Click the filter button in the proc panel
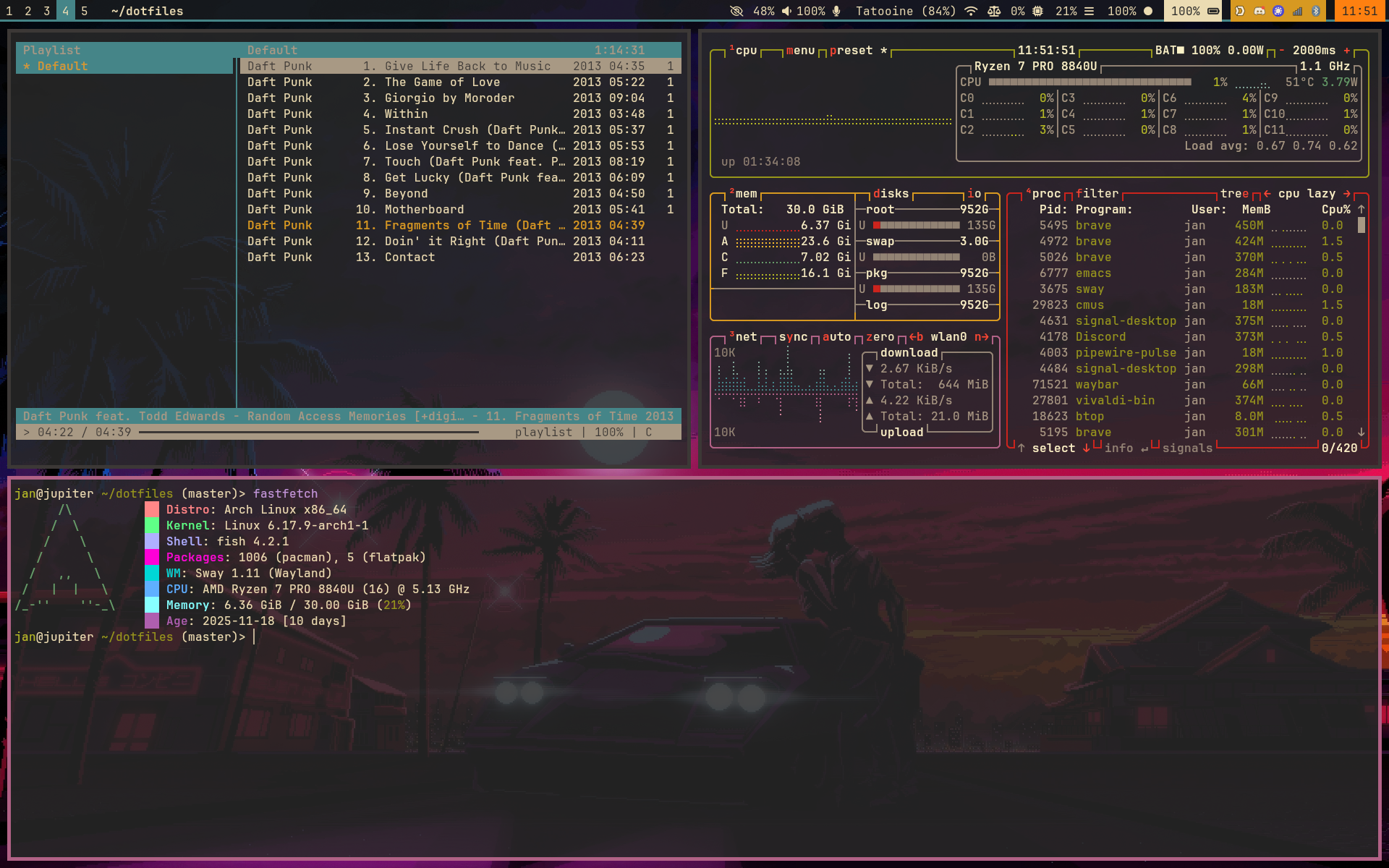The width and height of the screenshot is (1389, 868). [x=1097, y=193]
